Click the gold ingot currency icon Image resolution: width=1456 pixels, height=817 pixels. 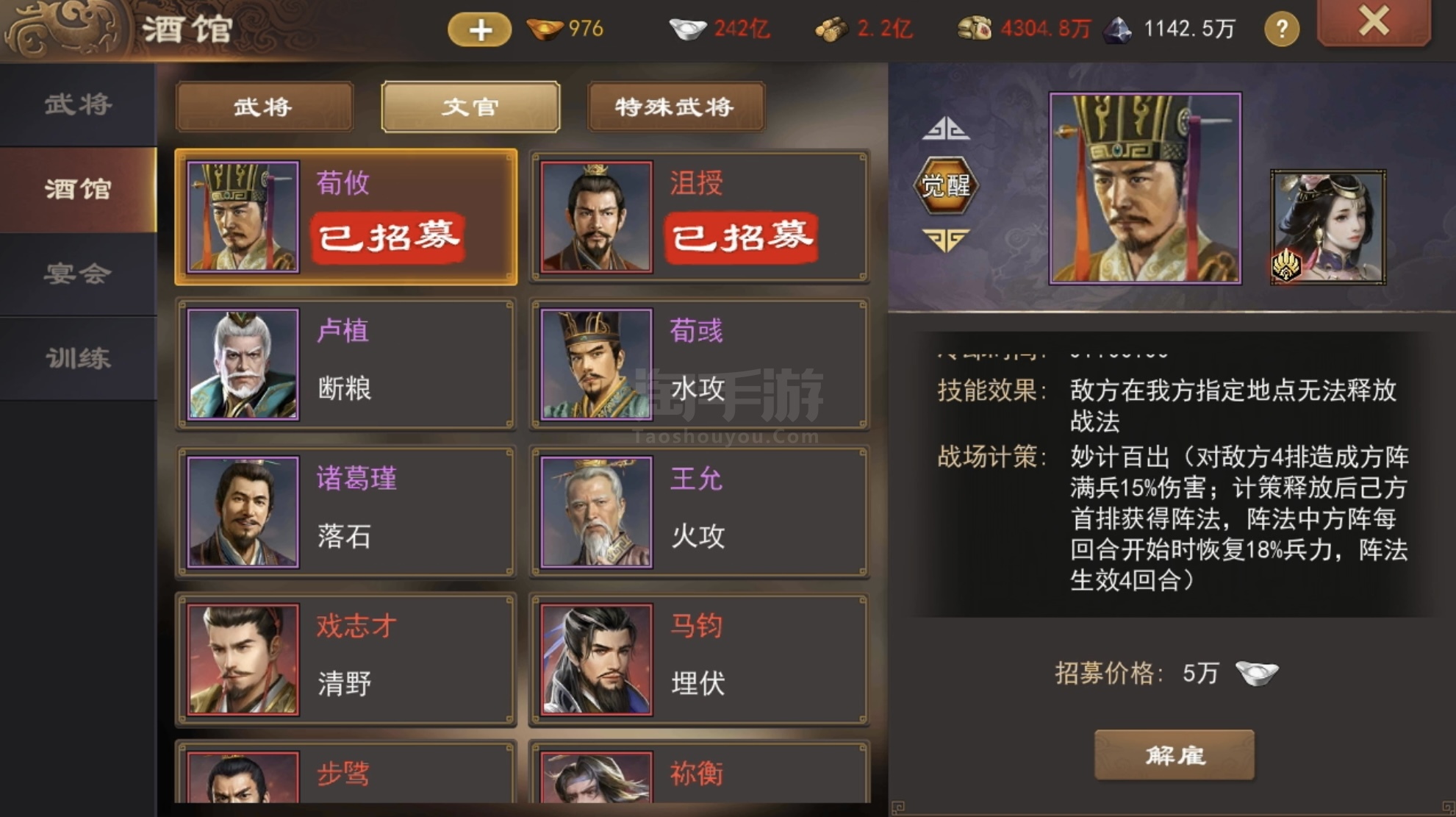pos(545,29)
